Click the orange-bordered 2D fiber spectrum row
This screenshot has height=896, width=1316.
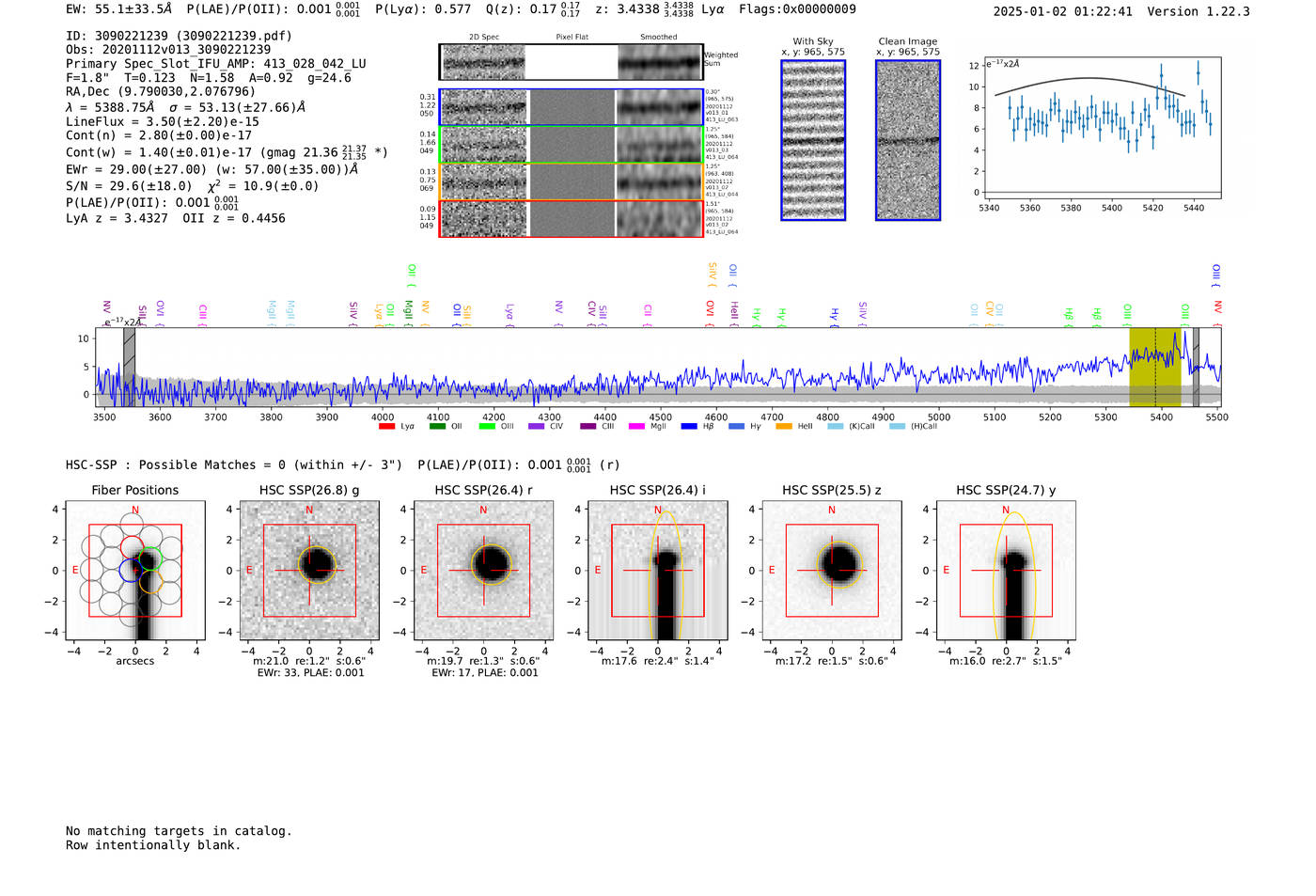571,181
